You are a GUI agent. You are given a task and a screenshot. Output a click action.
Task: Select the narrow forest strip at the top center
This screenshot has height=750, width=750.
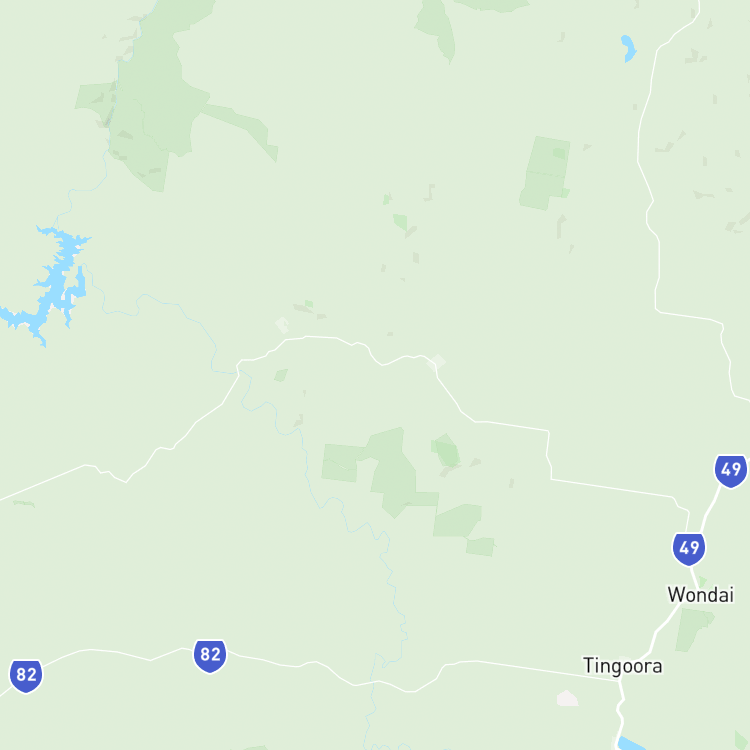(436, 31)
